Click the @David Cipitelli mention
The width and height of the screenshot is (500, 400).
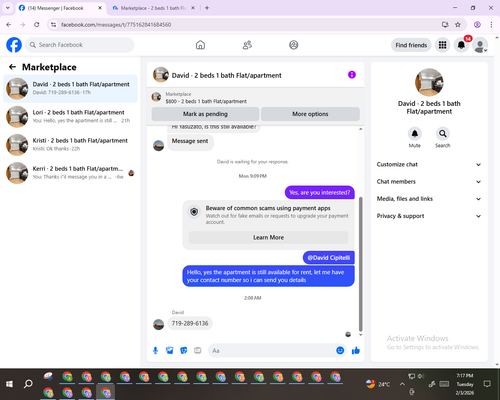point(329,258)
